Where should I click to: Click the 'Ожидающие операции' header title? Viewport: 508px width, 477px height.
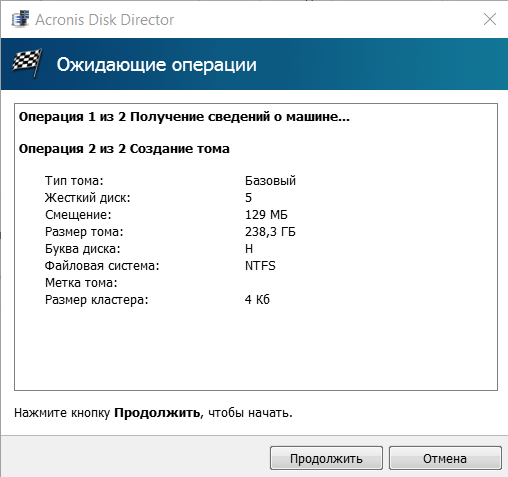(x=157, y=65)
